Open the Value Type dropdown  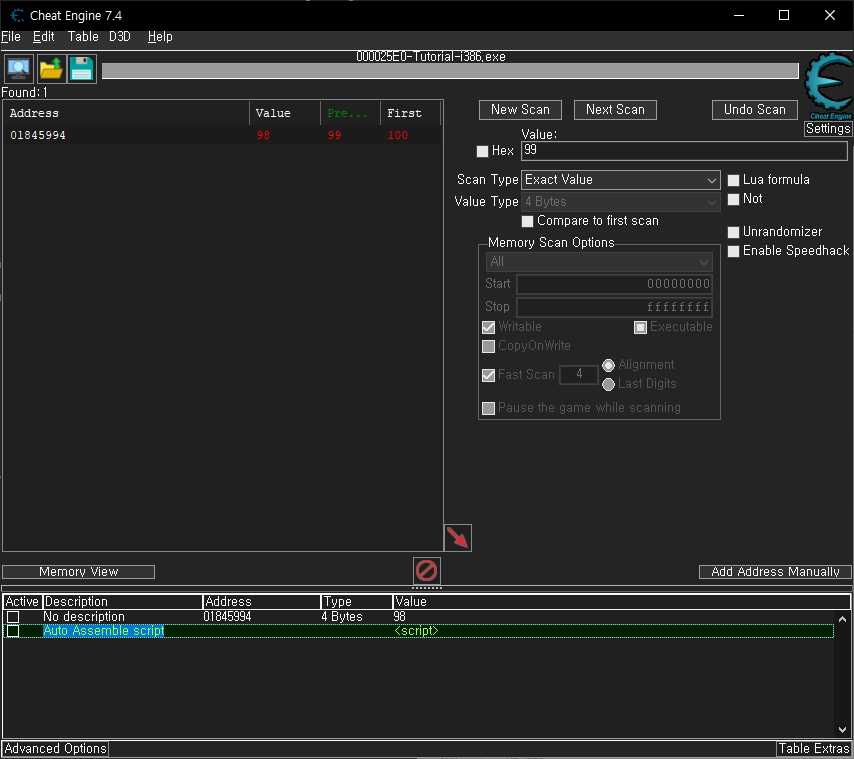(x=620, y=202)
